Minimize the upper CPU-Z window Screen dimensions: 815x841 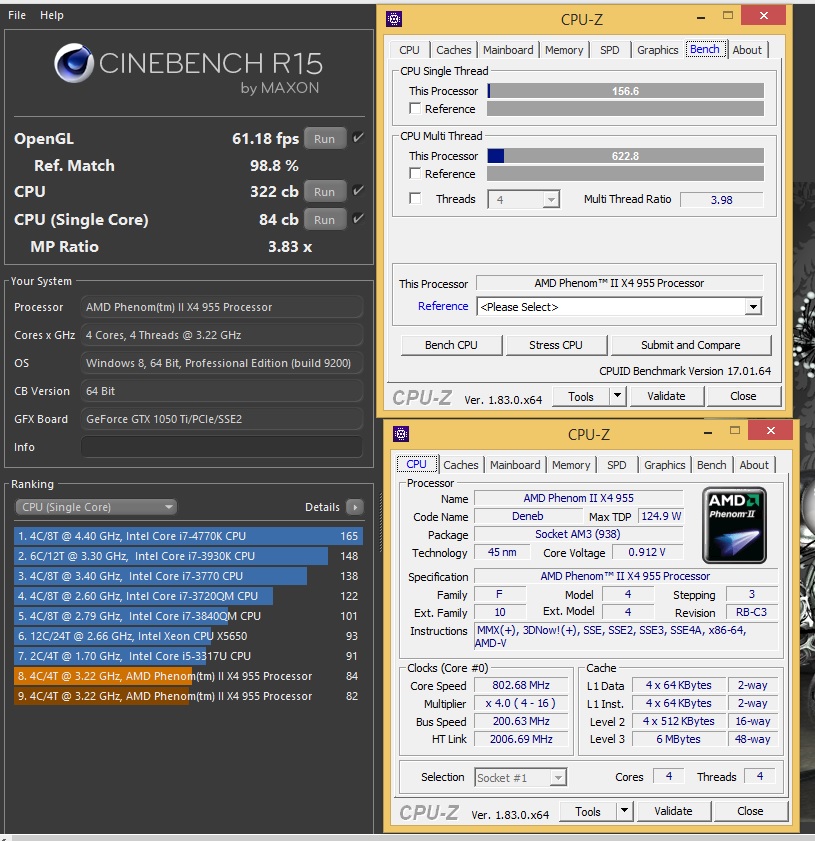point(700,17)
